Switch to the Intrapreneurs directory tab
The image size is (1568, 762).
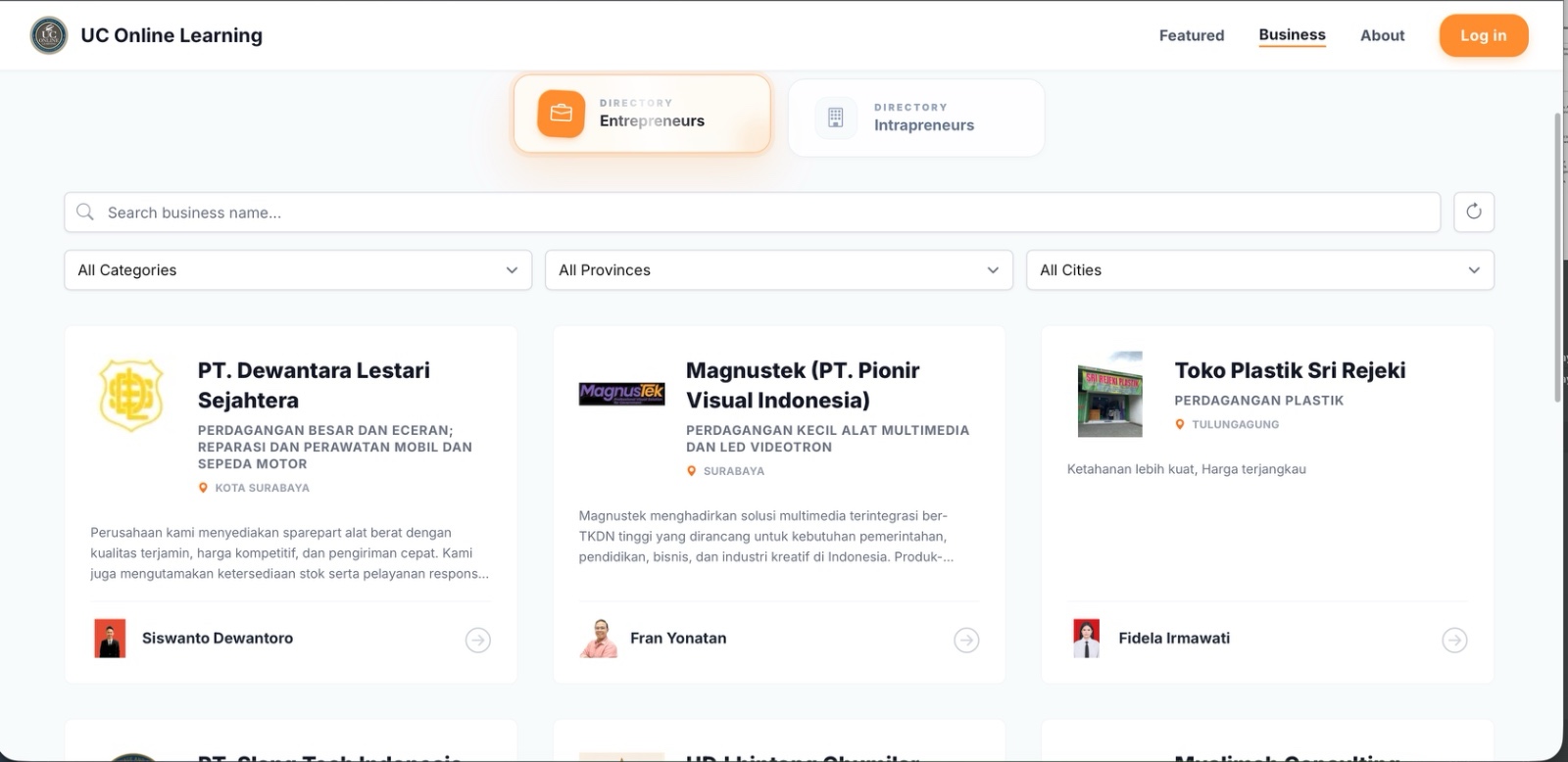point(916,118)
